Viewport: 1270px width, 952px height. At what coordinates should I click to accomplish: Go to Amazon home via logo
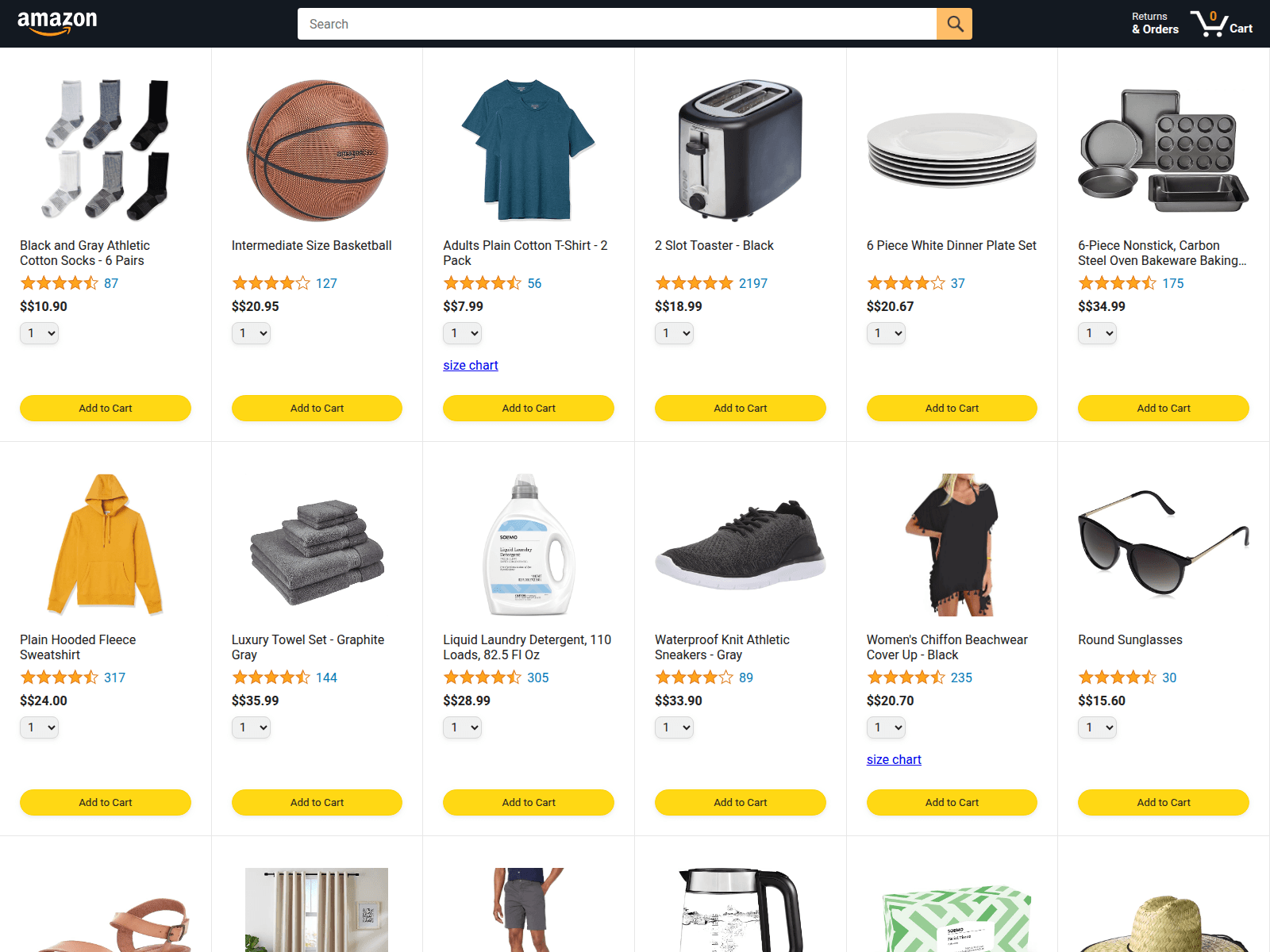tap(57, 23)
